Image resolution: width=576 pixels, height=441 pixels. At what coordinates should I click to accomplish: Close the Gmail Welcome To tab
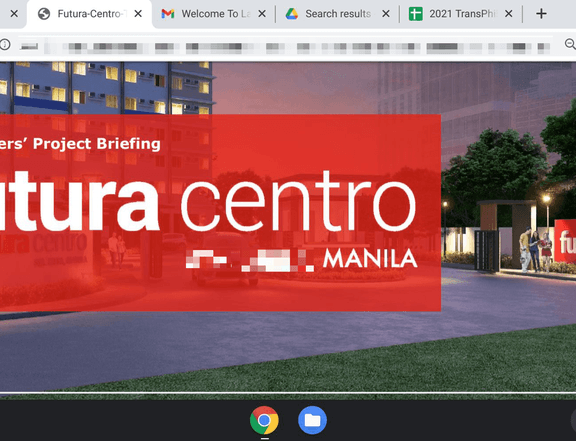(262, 14)
